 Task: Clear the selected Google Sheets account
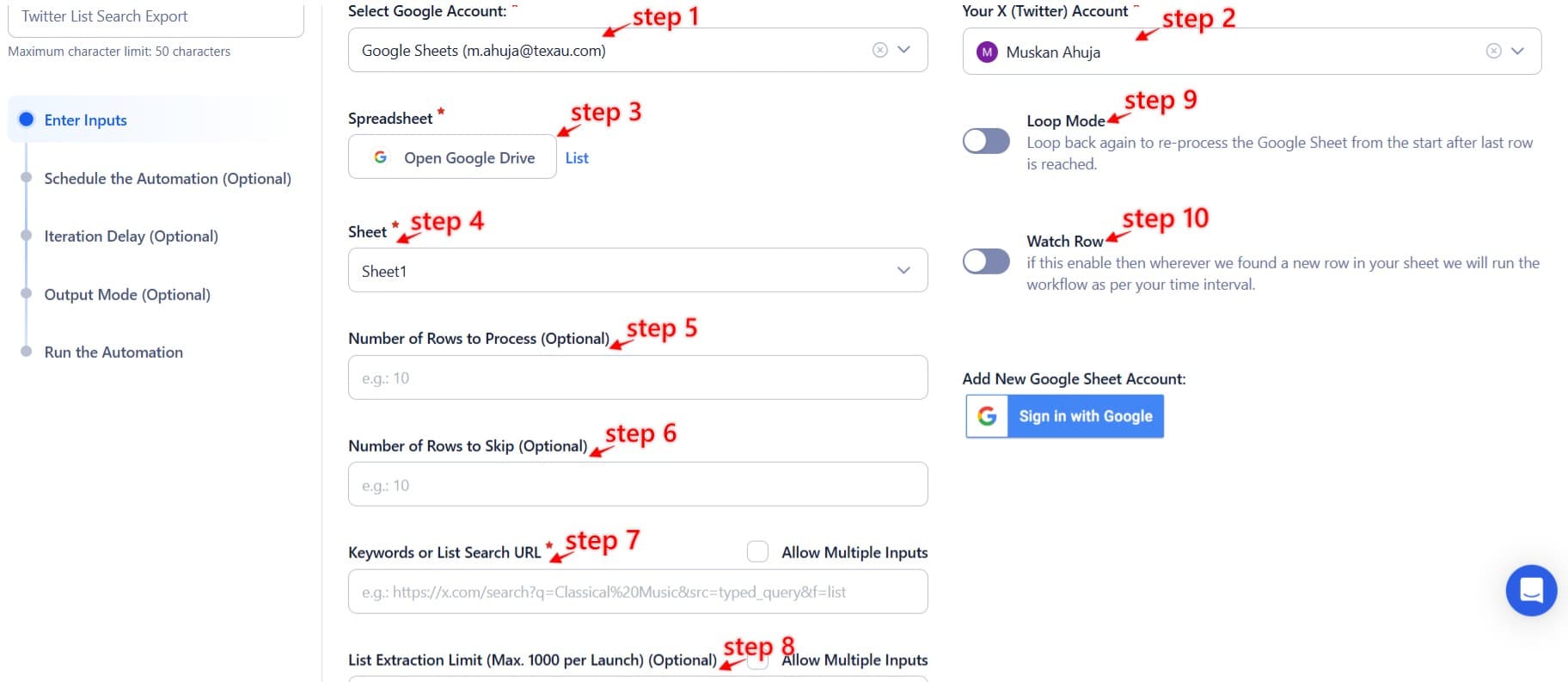pyautogui.click(x=879, y=50)
